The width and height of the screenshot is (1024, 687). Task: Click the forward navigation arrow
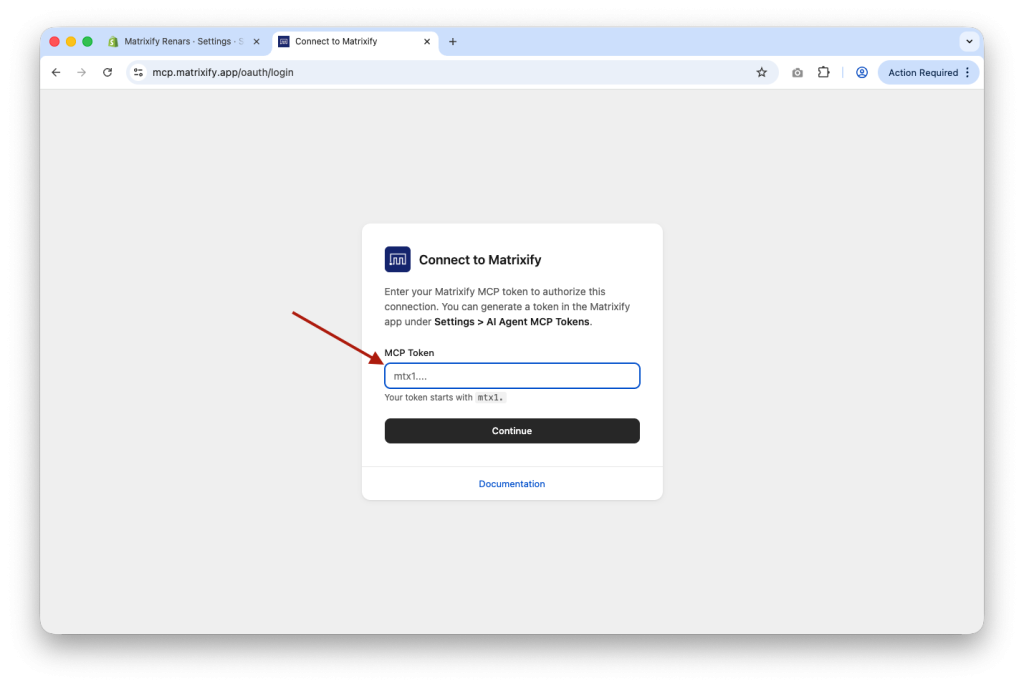pyautogui.click(x=82, y=72)
